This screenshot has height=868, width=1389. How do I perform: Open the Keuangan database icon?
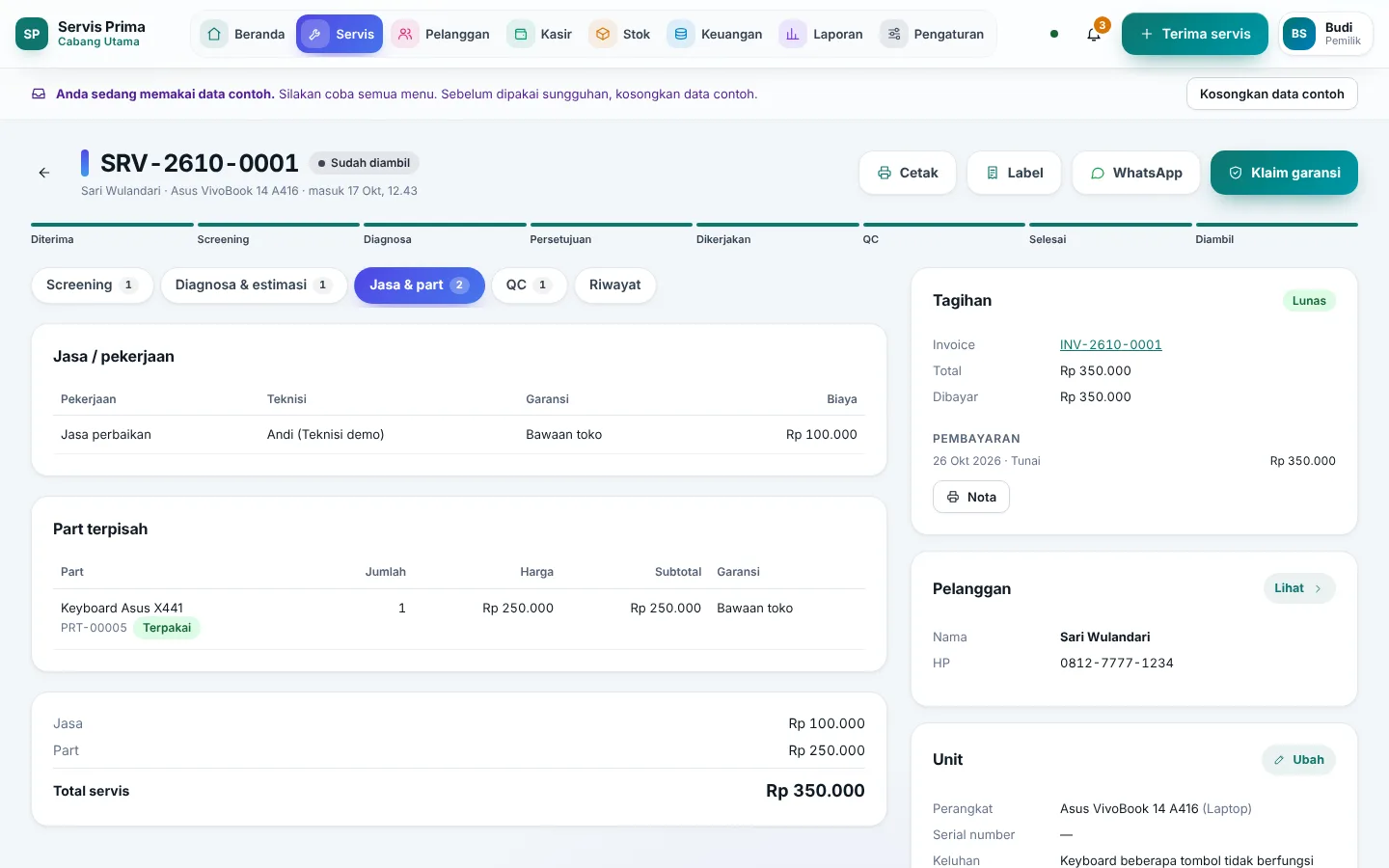pyautogui.click(x=681, y=34)
